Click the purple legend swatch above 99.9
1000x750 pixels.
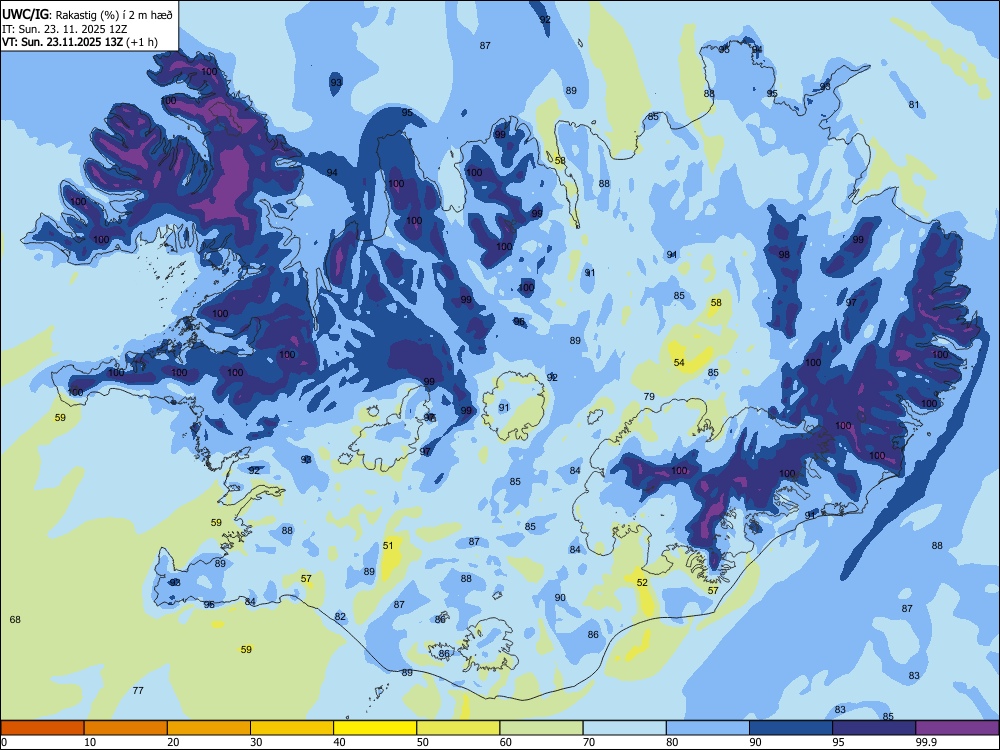tap(957, 728)
